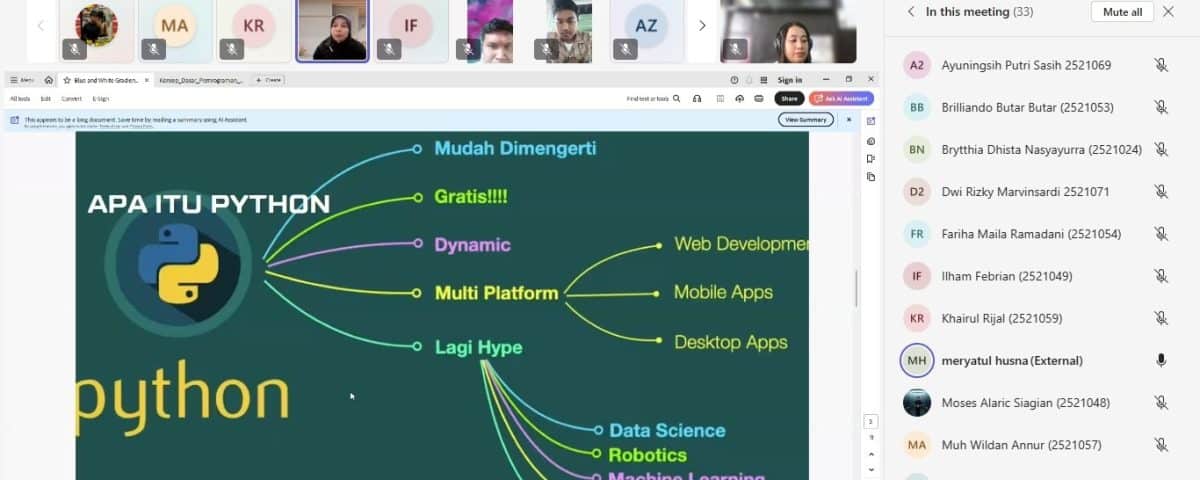
Task: Click the print icon in Acrobat toolbar
Action: click(x=760, y=99)
